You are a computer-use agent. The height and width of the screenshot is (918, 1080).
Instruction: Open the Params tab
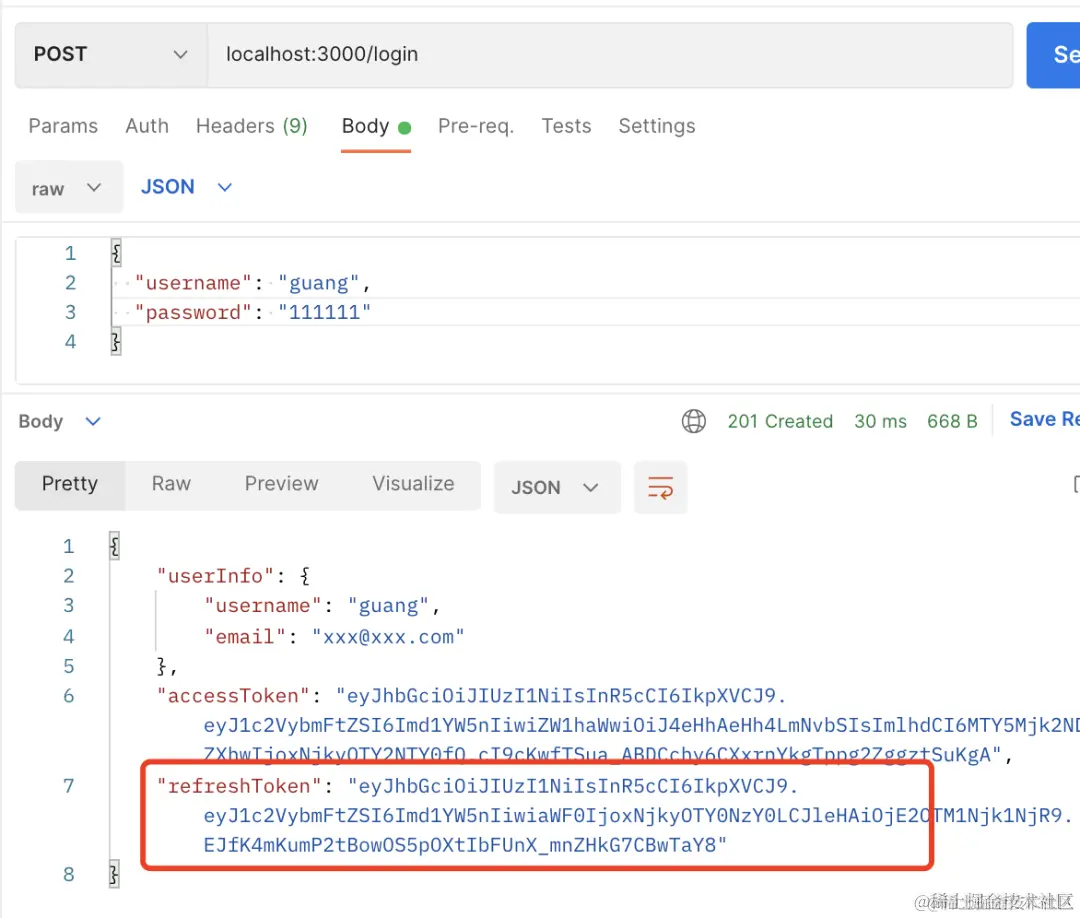(63, 126)
